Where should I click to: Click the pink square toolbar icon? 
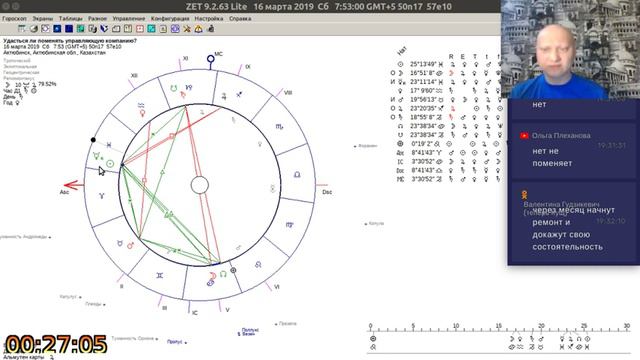140,29
